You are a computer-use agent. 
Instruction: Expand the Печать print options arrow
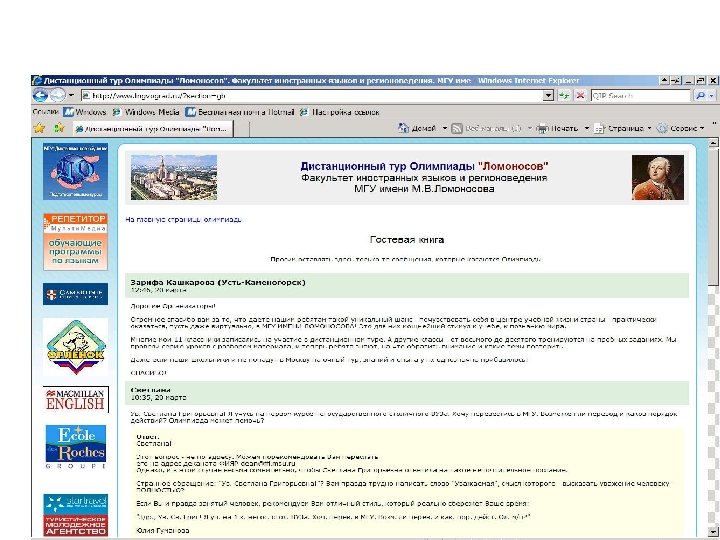tap(586, 128)
